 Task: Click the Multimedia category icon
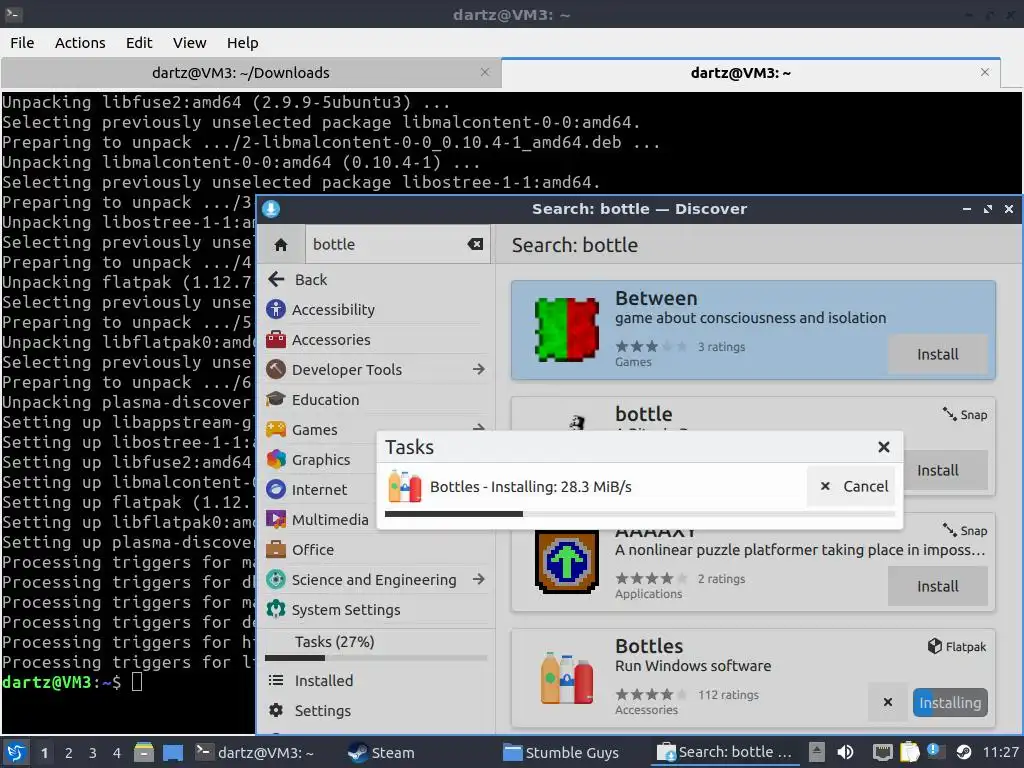(276, 519)
